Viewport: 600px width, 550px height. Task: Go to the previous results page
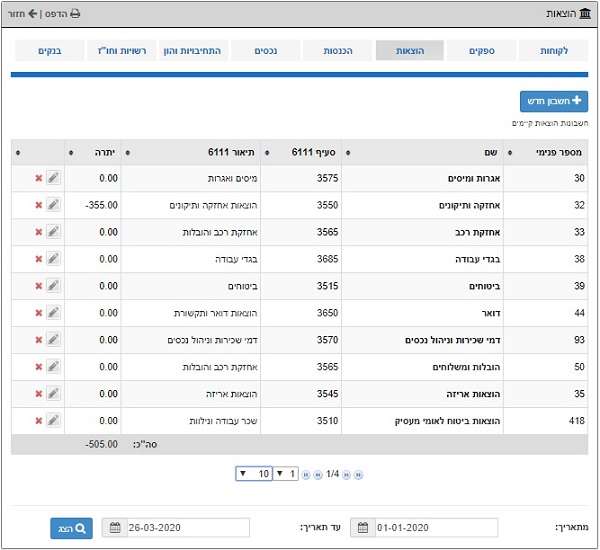click(346, 475)
